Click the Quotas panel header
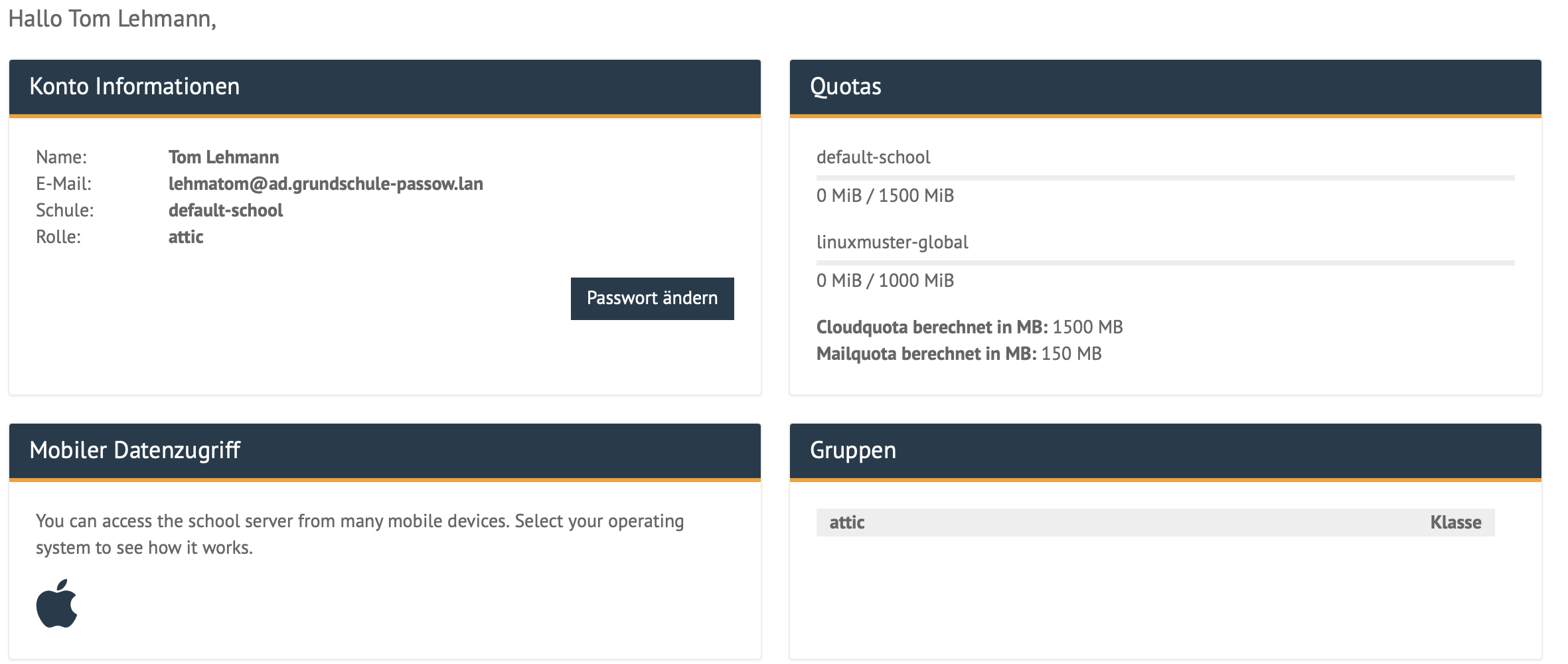This screenshot has height=664, width=1568. pos(1165,87)
